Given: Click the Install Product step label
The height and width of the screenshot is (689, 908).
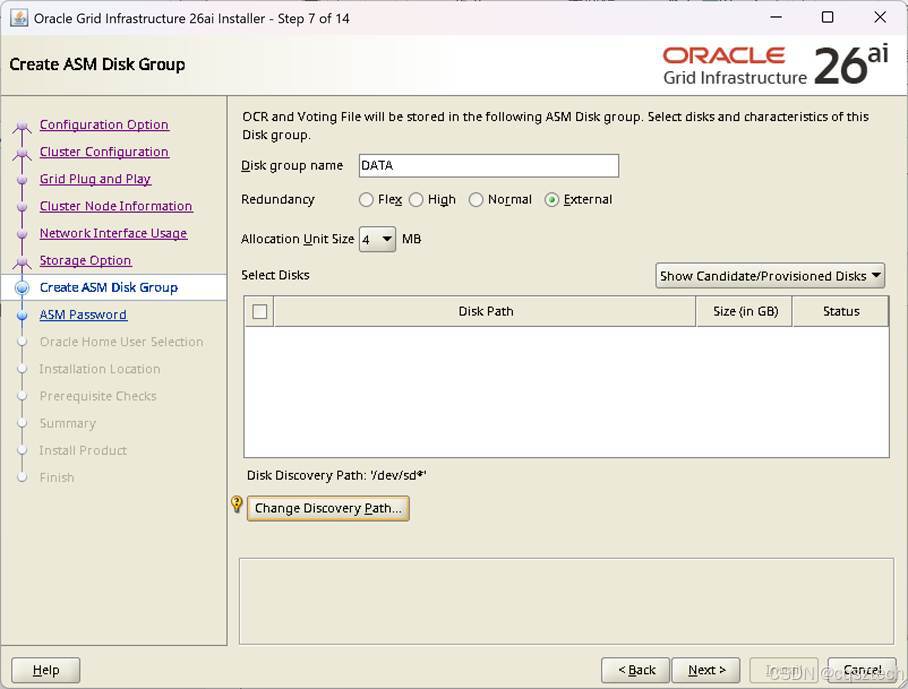Looking at the screenshot, I should pos(83,450).
